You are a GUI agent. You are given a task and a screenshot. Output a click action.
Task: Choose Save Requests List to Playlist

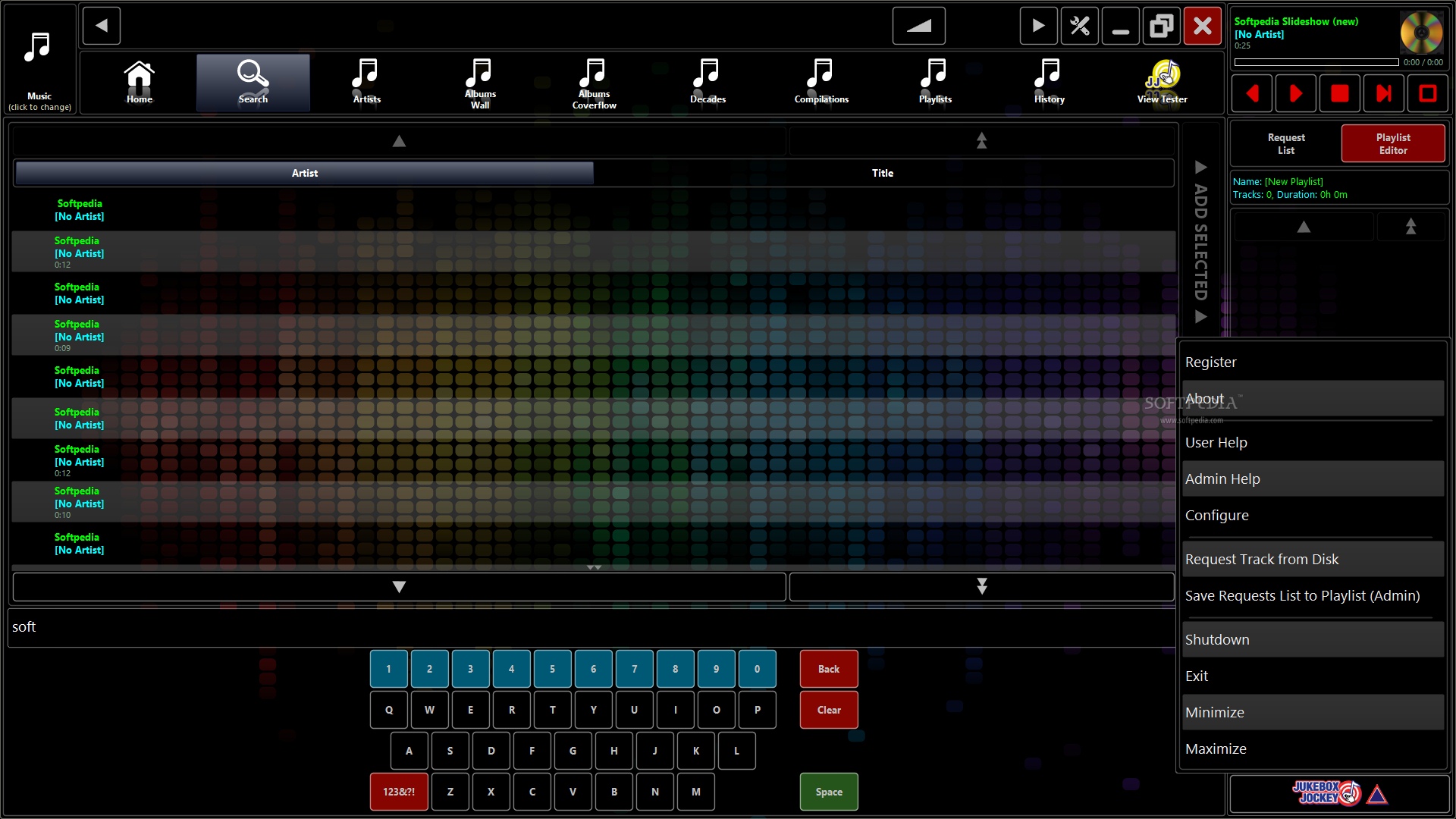(x=1313, y=596)
